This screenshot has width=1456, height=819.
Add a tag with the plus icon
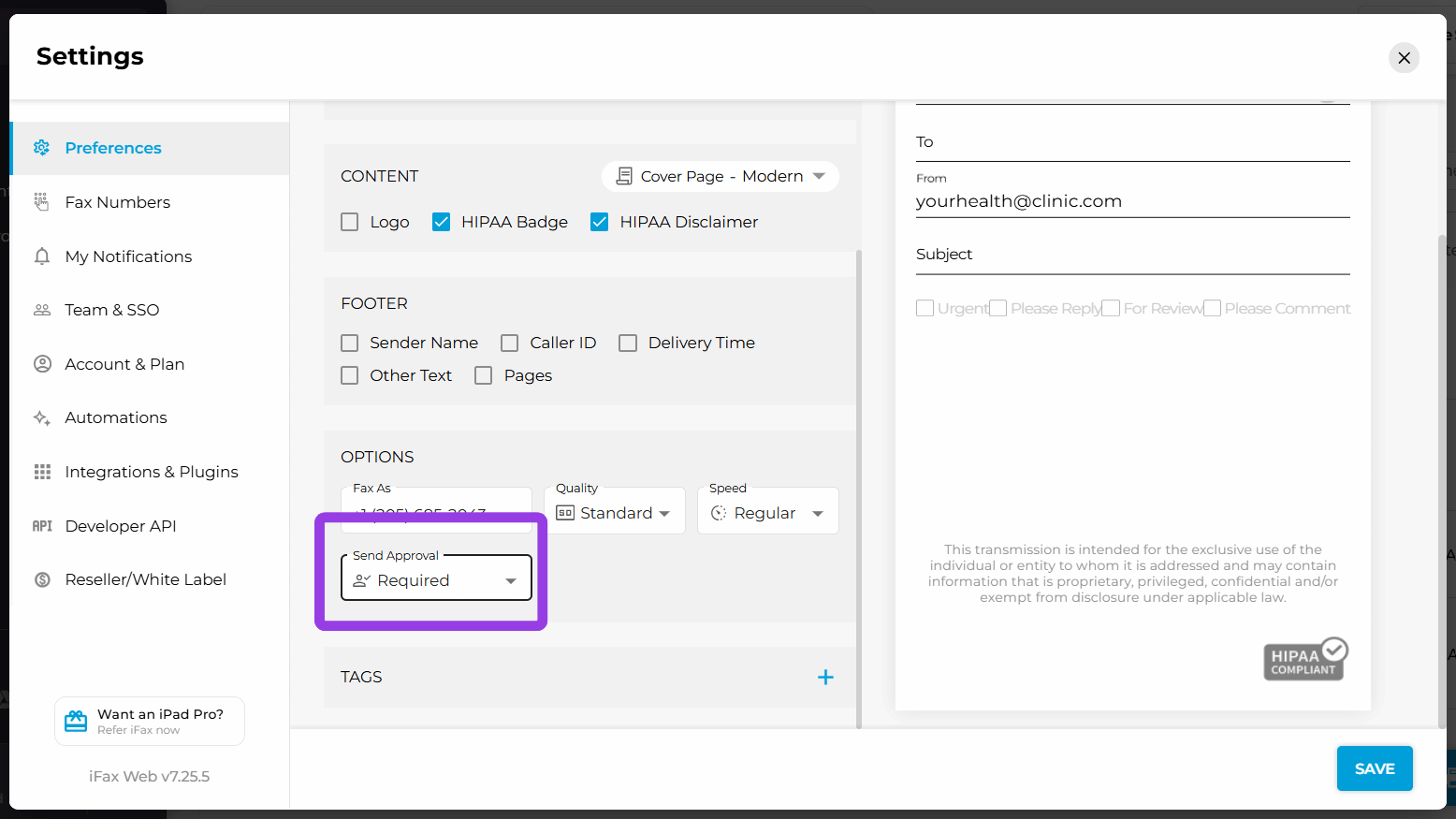(x=825, y=677)
